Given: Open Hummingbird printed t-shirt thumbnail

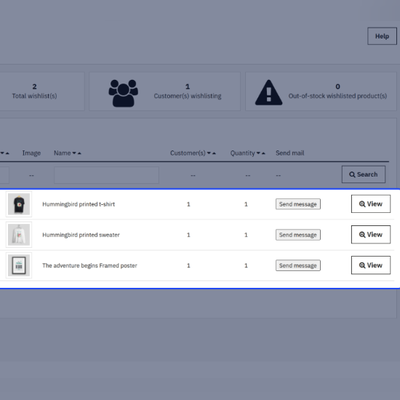Looking at the screenshot, I should (19, 204).
